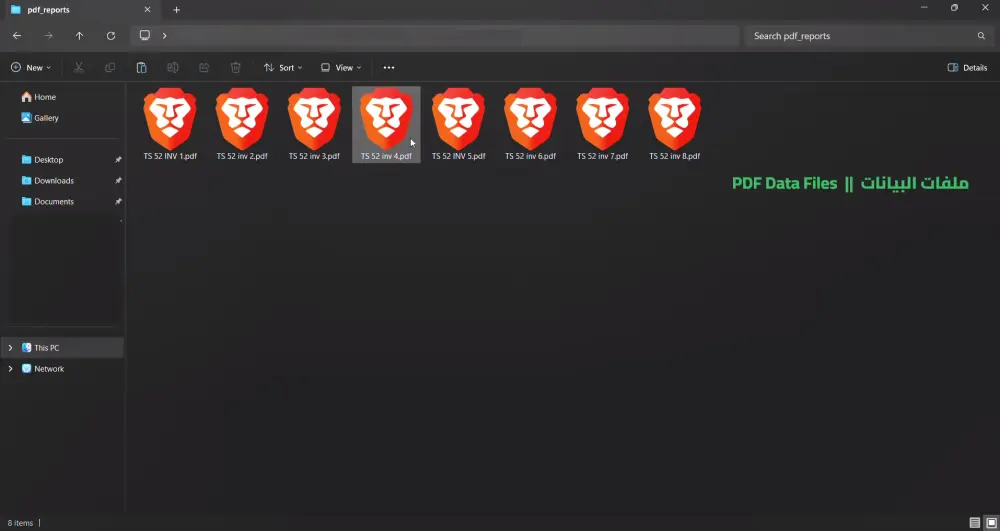Click the Share icon in toolbar
Screen dimensions: 1000x531
coord(204,68)
